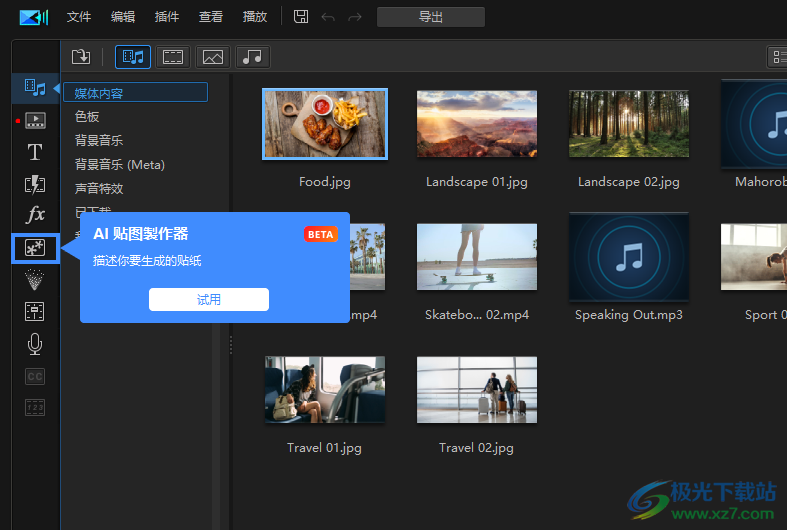
Task: Select the Skateboard 02.mp4 thumbnail
Action: click(477, 256)
